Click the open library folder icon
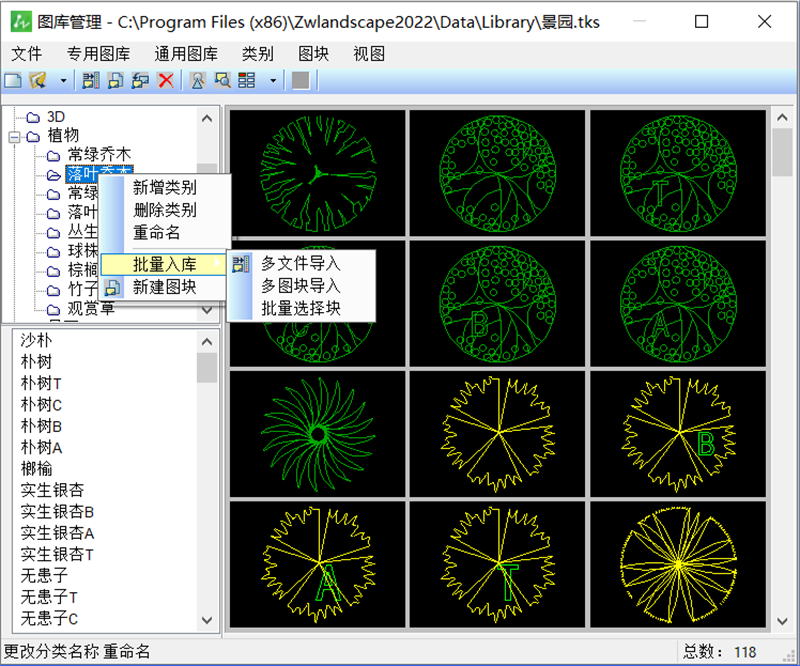Image resolution: width=800 pixels, height=666 pixels. (x=38, y=80)
